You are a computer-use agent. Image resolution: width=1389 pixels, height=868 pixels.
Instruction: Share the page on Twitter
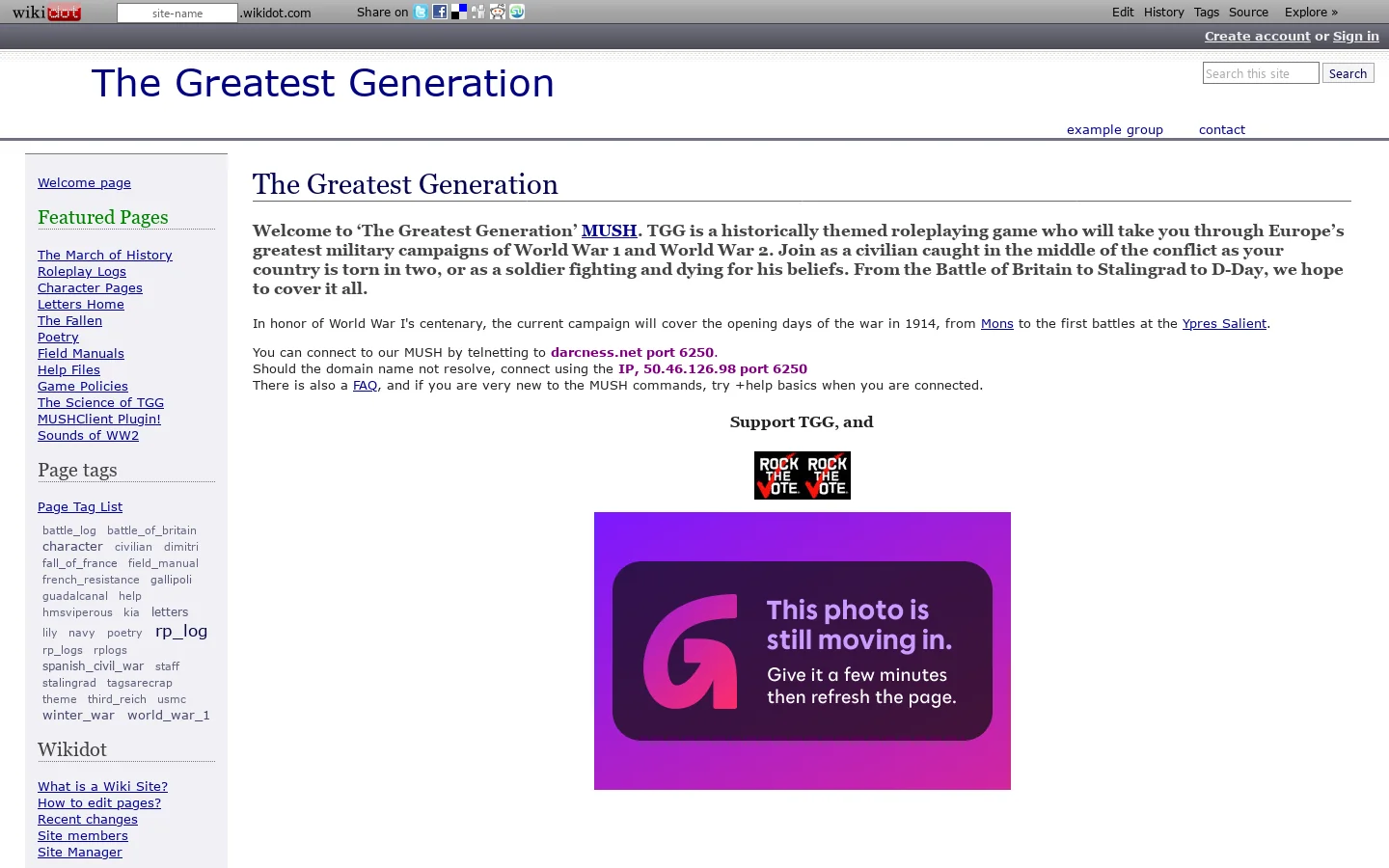pos(421,12)
